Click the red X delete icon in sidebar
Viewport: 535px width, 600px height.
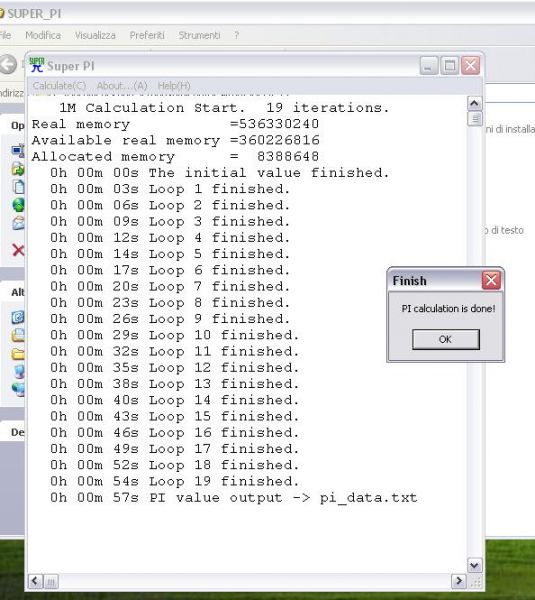(x=18, y=250)
